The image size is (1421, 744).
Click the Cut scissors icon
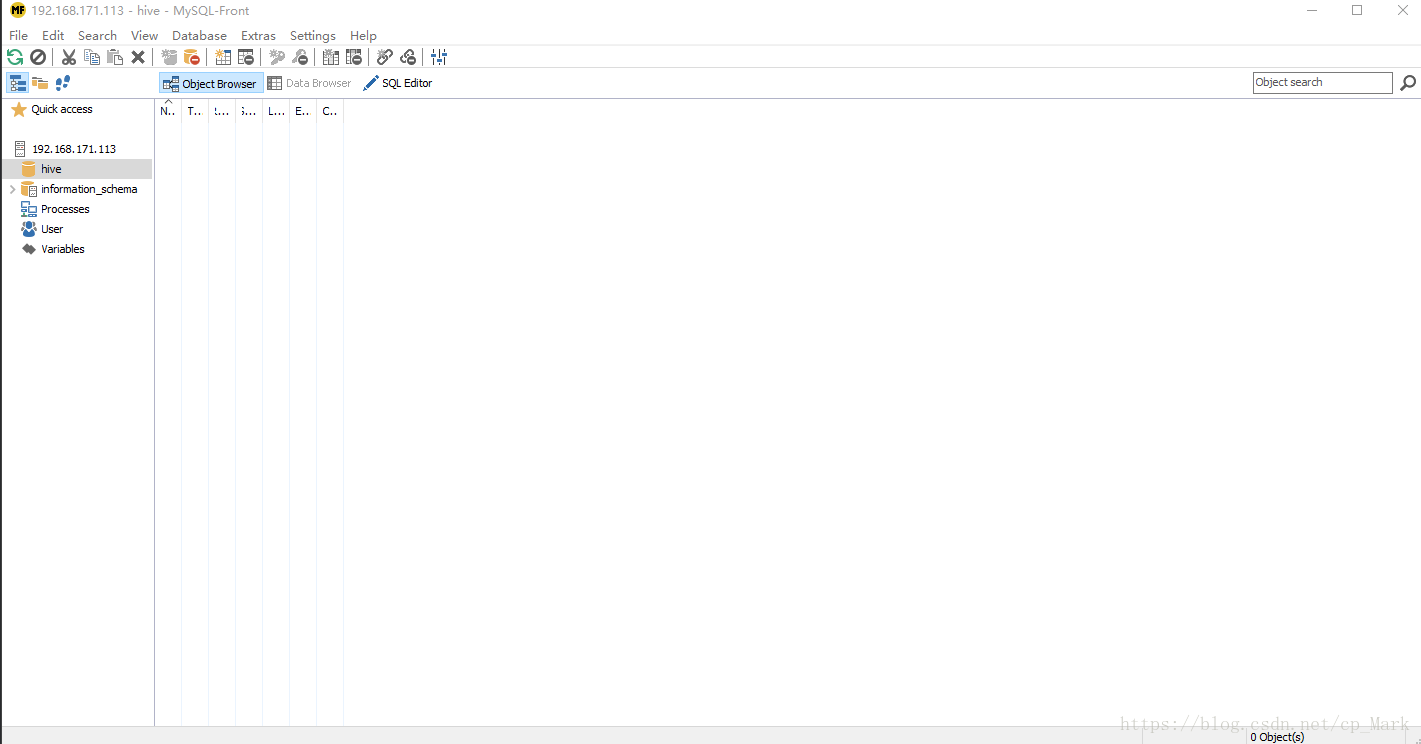pyautogui.click(x=69, y=58)
